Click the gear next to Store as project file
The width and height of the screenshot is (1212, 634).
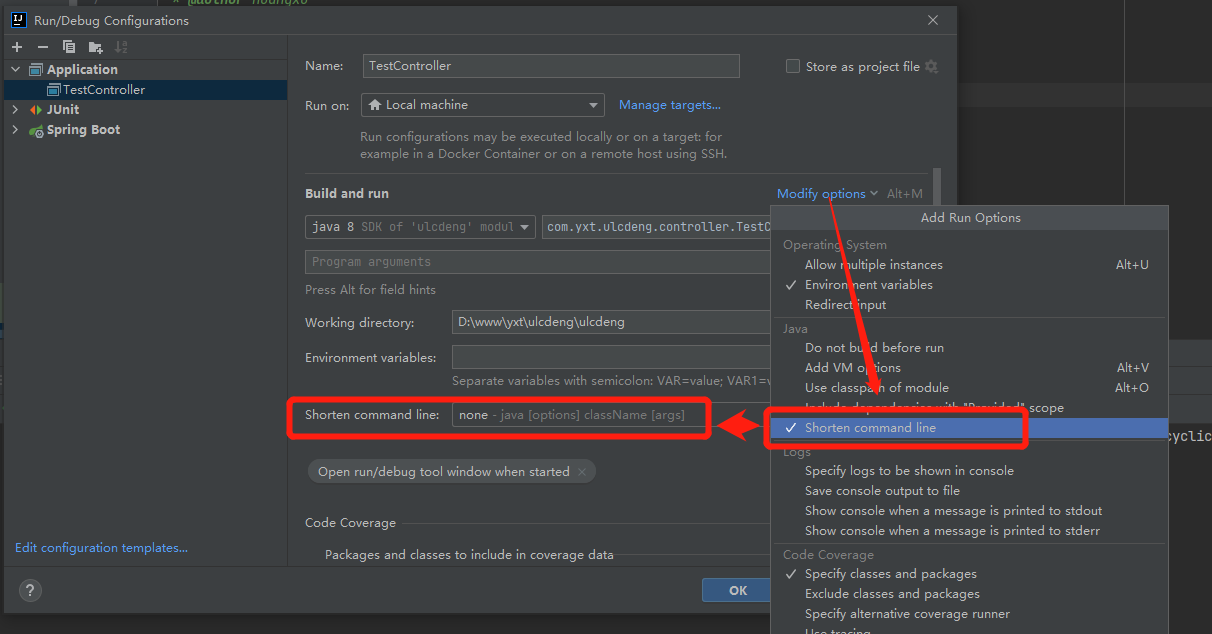pyautogui.click(x=931, y=66)
